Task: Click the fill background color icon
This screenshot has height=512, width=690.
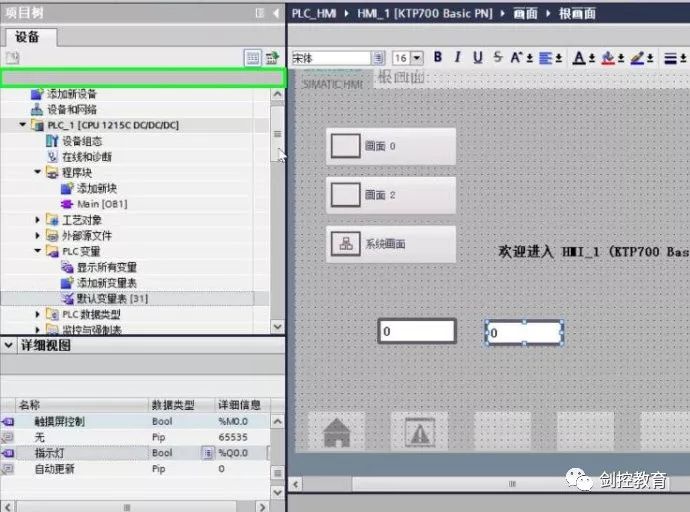Action: point(608,58)
